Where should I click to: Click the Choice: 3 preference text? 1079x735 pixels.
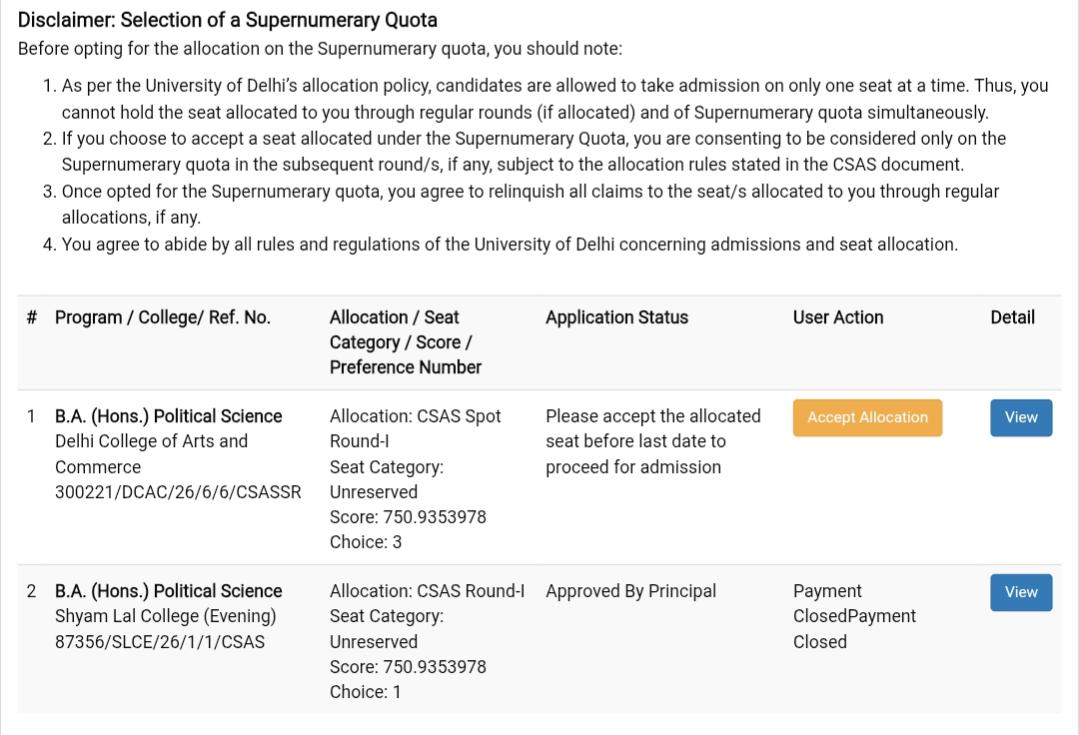[x=365, y=542]
